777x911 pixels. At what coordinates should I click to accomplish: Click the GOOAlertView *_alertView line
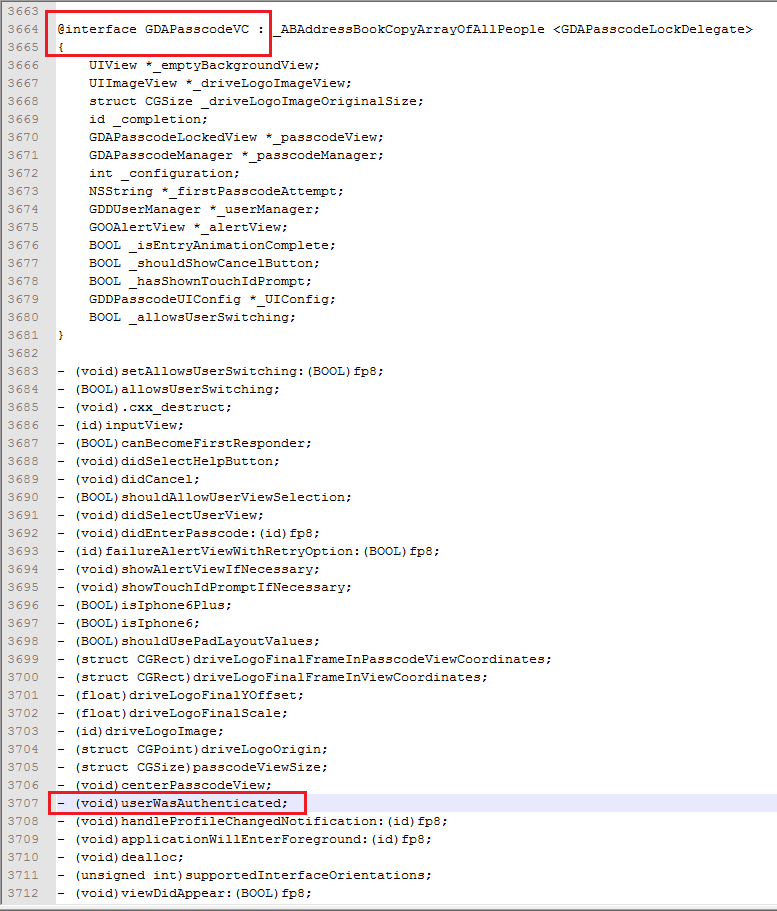(x=188, y=227)
